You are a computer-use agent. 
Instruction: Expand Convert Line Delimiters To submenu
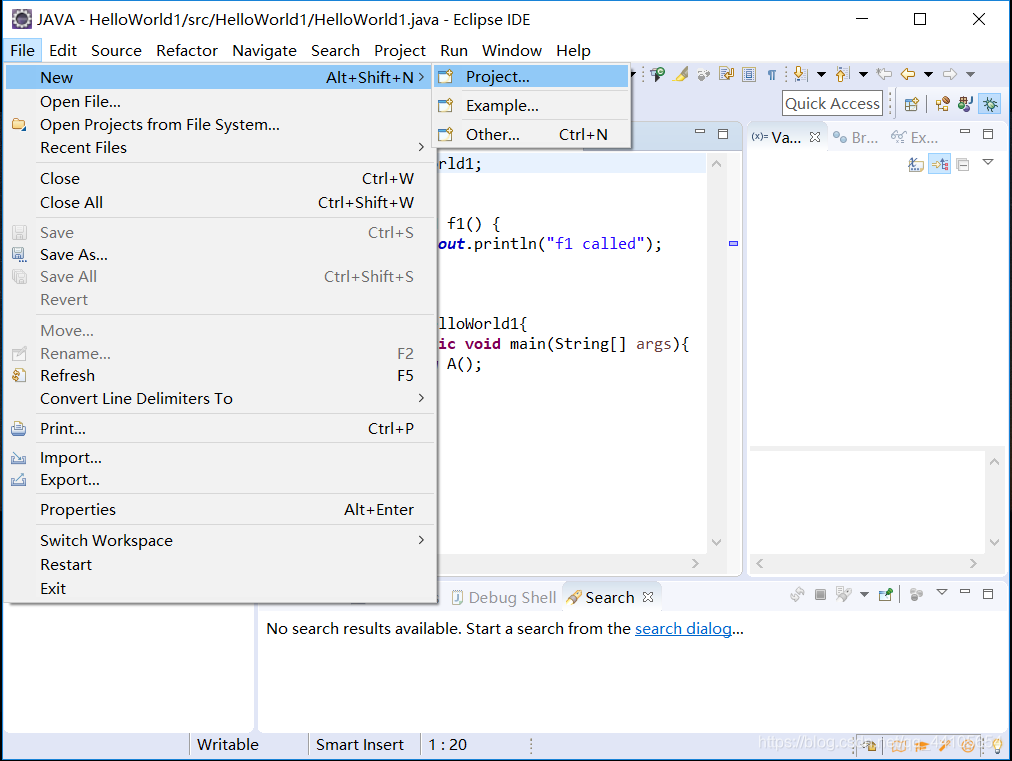point(220,399)
